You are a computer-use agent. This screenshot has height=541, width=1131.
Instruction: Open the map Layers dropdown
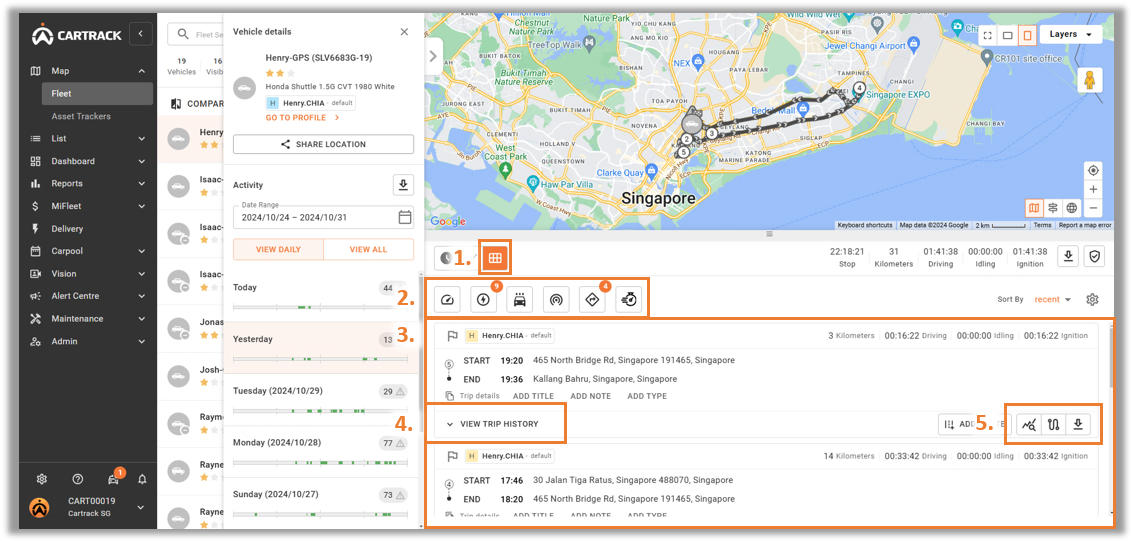(x=1070, y=34)
